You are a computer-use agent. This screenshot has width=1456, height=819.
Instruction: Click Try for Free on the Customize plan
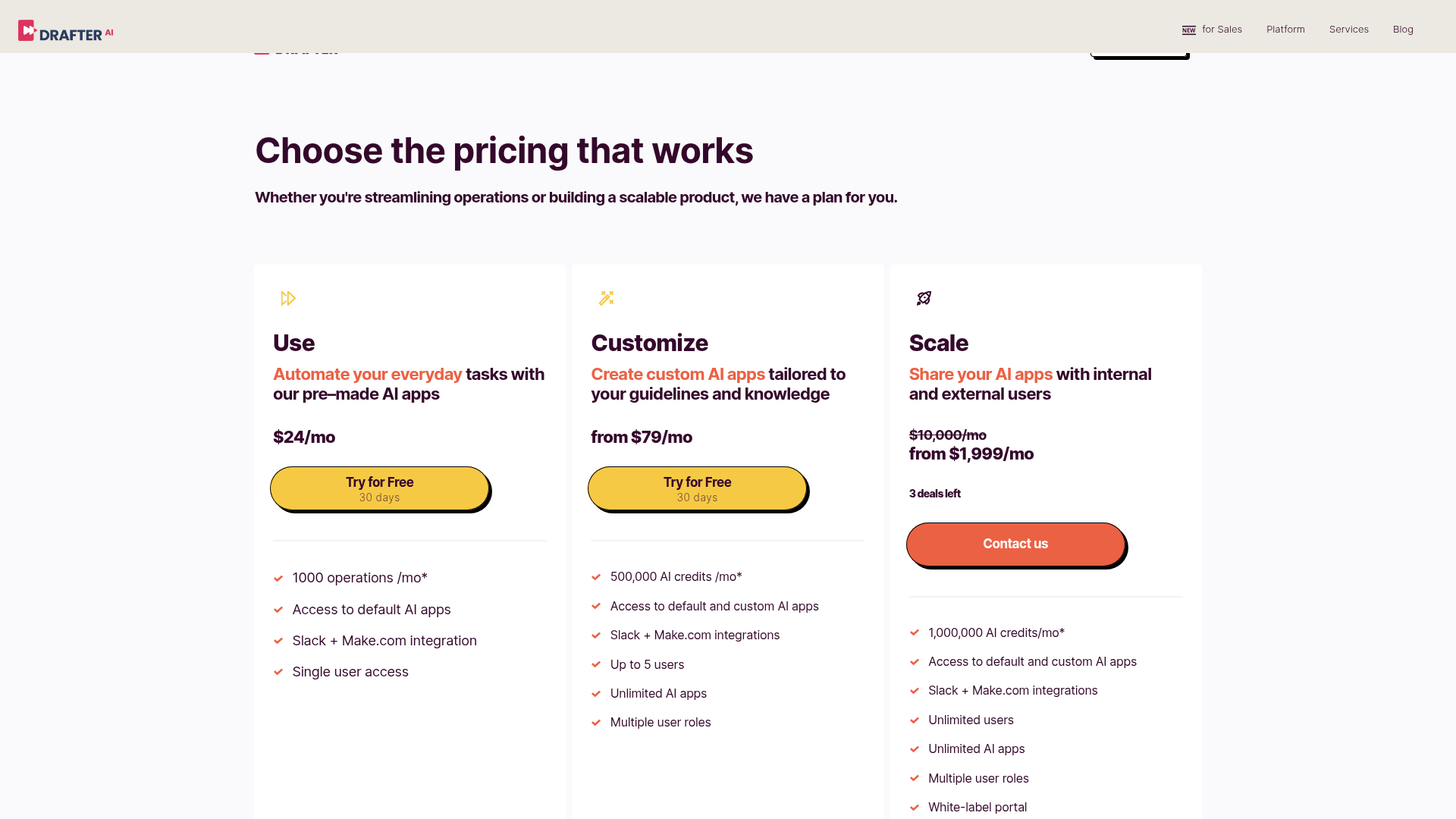click(697, 488)
